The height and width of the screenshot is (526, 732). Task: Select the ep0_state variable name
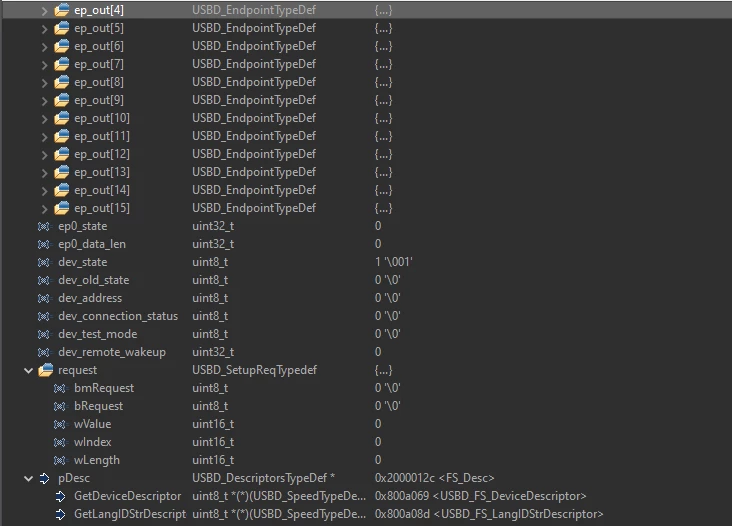point(83,226)
